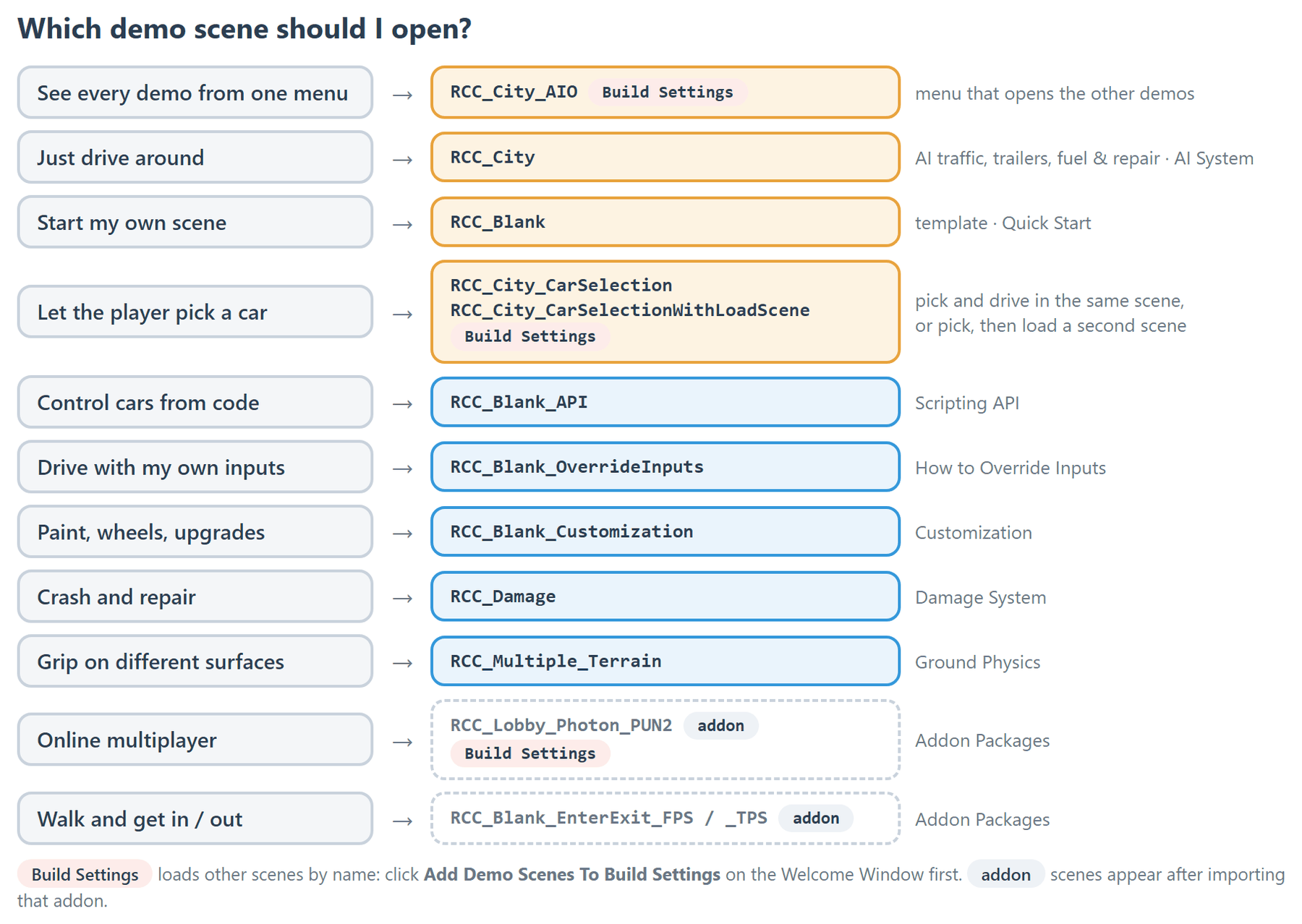Select 'Control cars from code' box
The width and height of the screenshot is (1302, 924).
pyautogui.click(x=195, y=402)
